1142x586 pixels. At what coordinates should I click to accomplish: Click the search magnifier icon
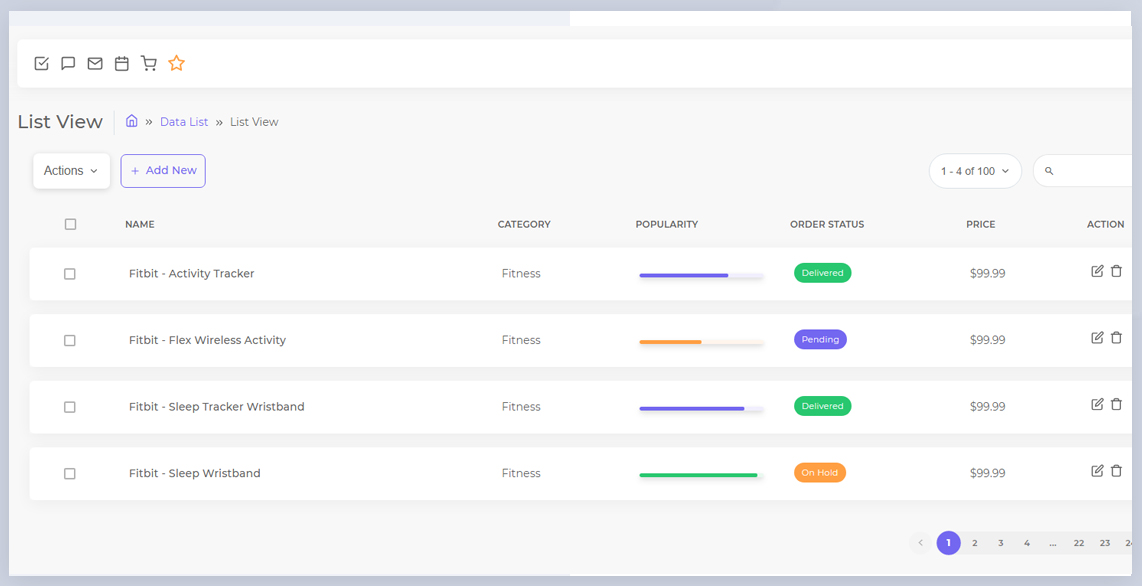point(1050,171)
